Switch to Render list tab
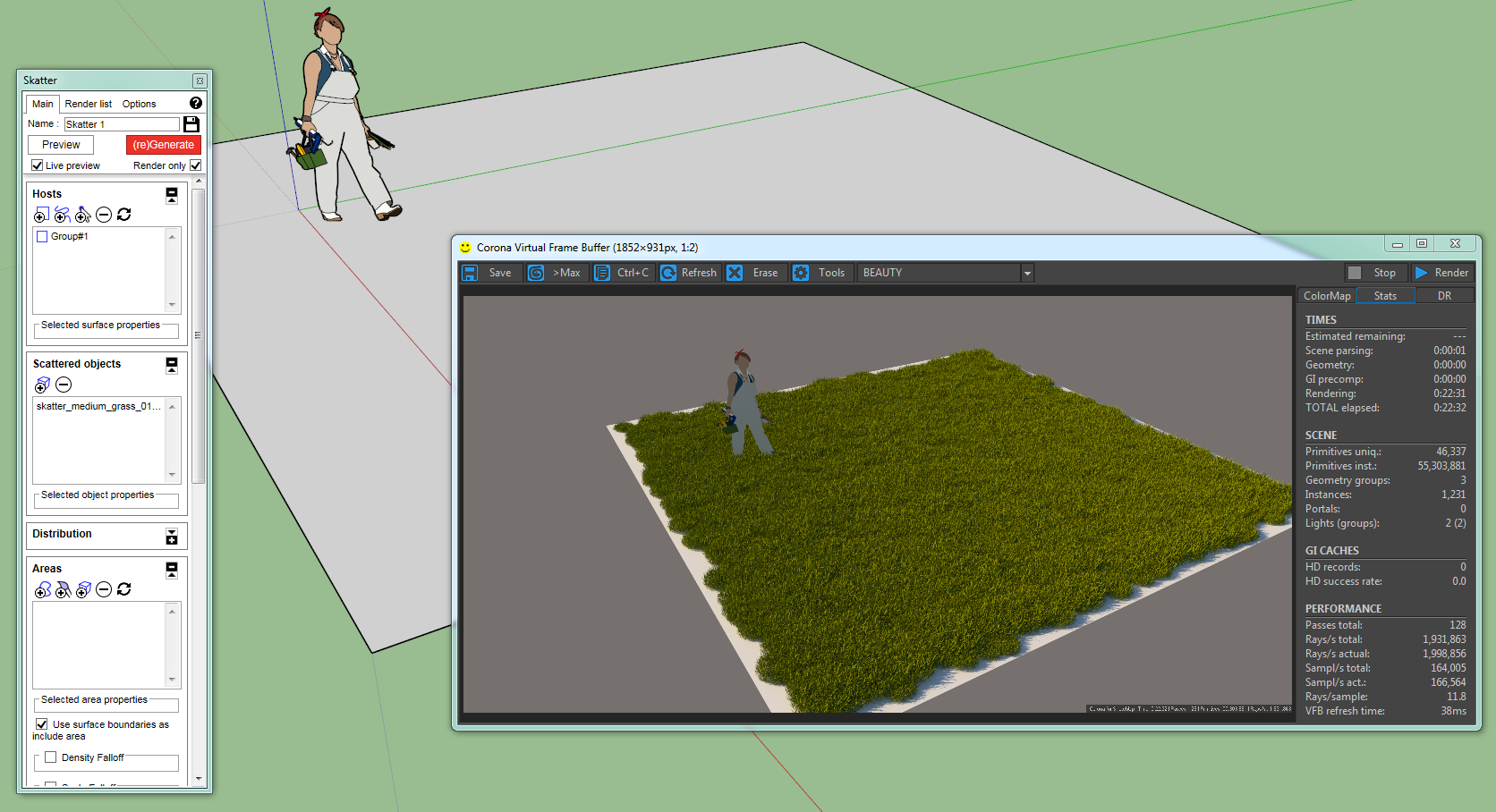1496x812 pixels. [x=88, y=104]
